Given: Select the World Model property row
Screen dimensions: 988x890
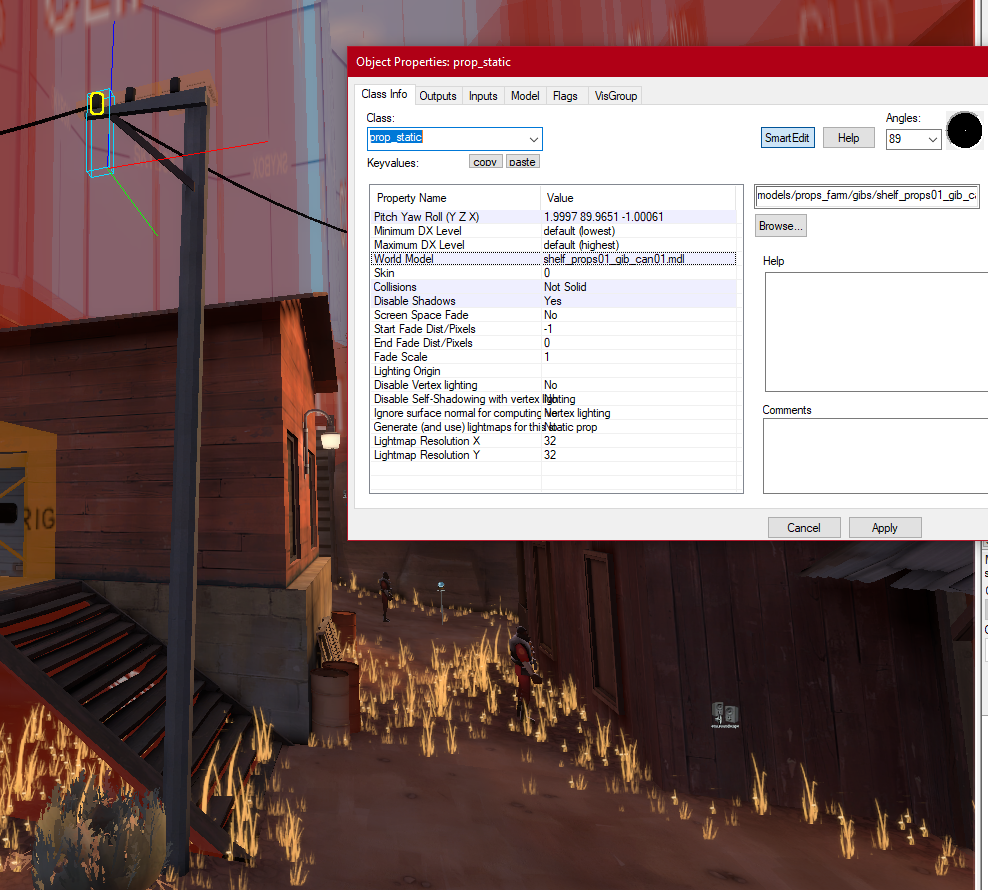Looking at the screenshot, I should click(x=553, y=259).
